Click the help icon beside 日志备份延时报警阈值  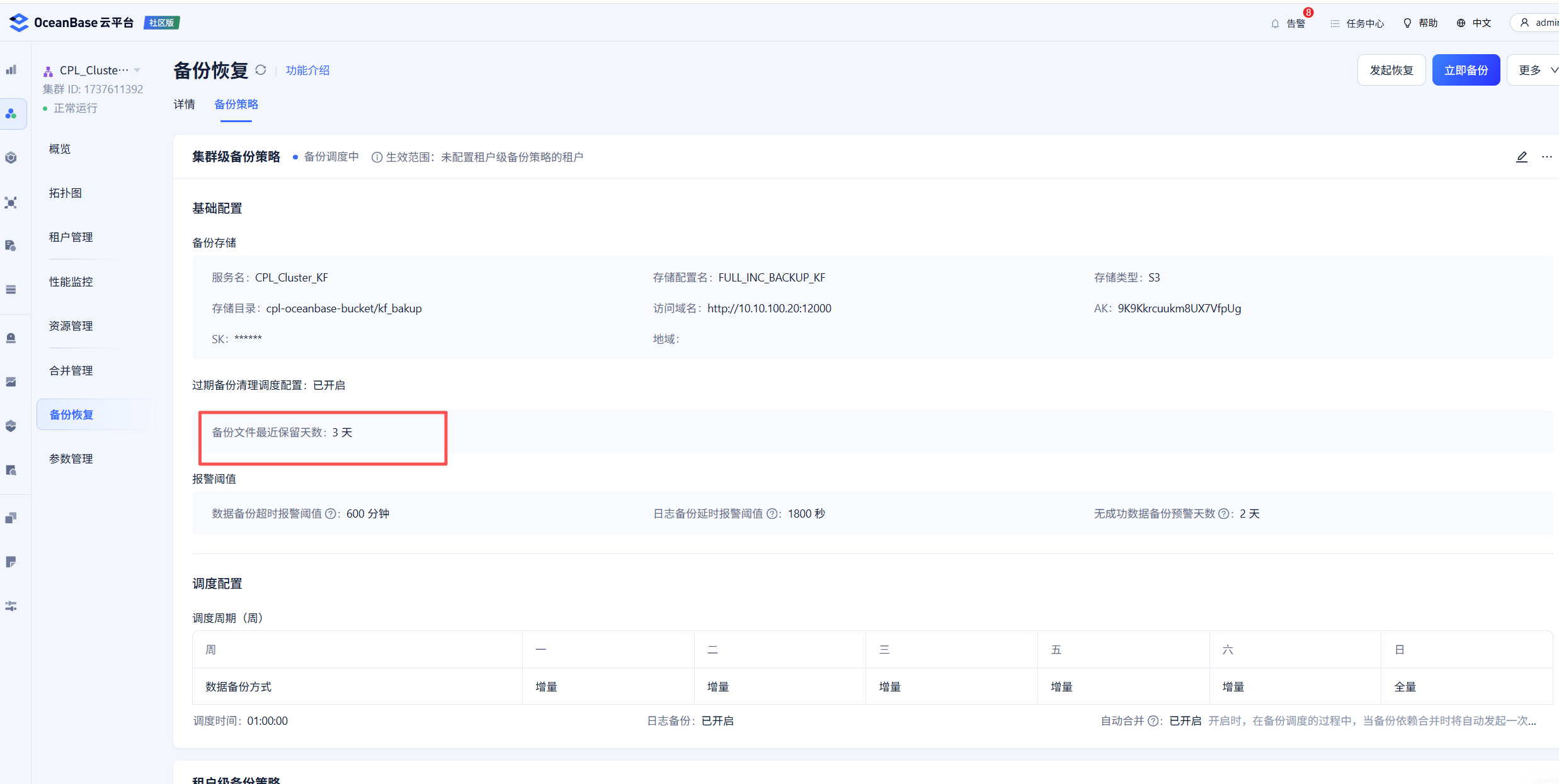pos(772,514)
